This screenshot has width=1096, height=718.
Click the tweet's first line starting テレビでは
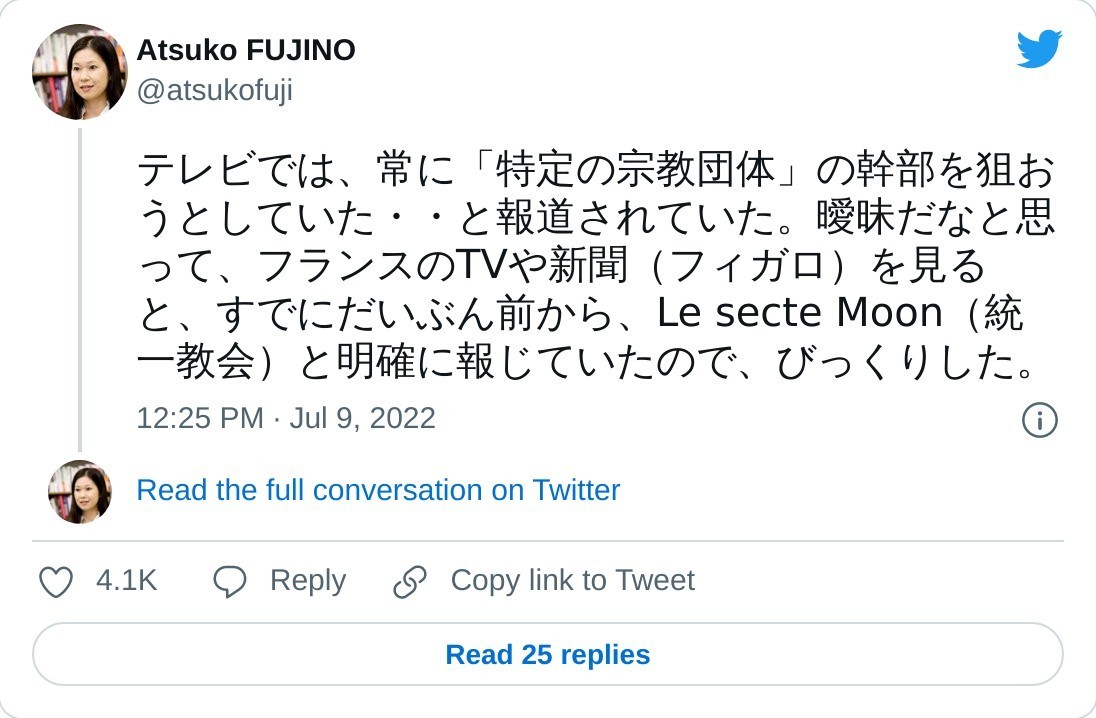(595, 171)
